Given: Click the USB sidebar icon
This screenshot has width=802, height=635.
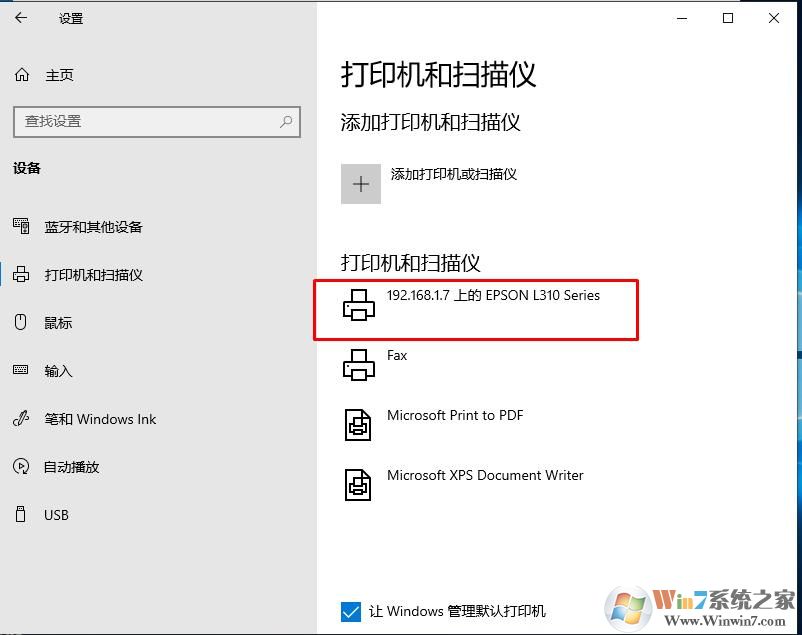Looking at the screenshot, I should click(x=20, y=514).
